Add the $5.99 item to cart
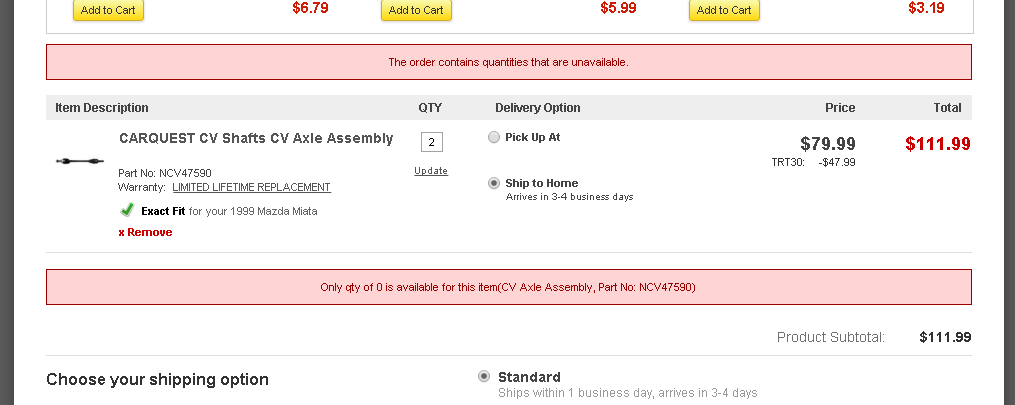1015x405 pixels. pyautogui.click(x=416, y=10)
